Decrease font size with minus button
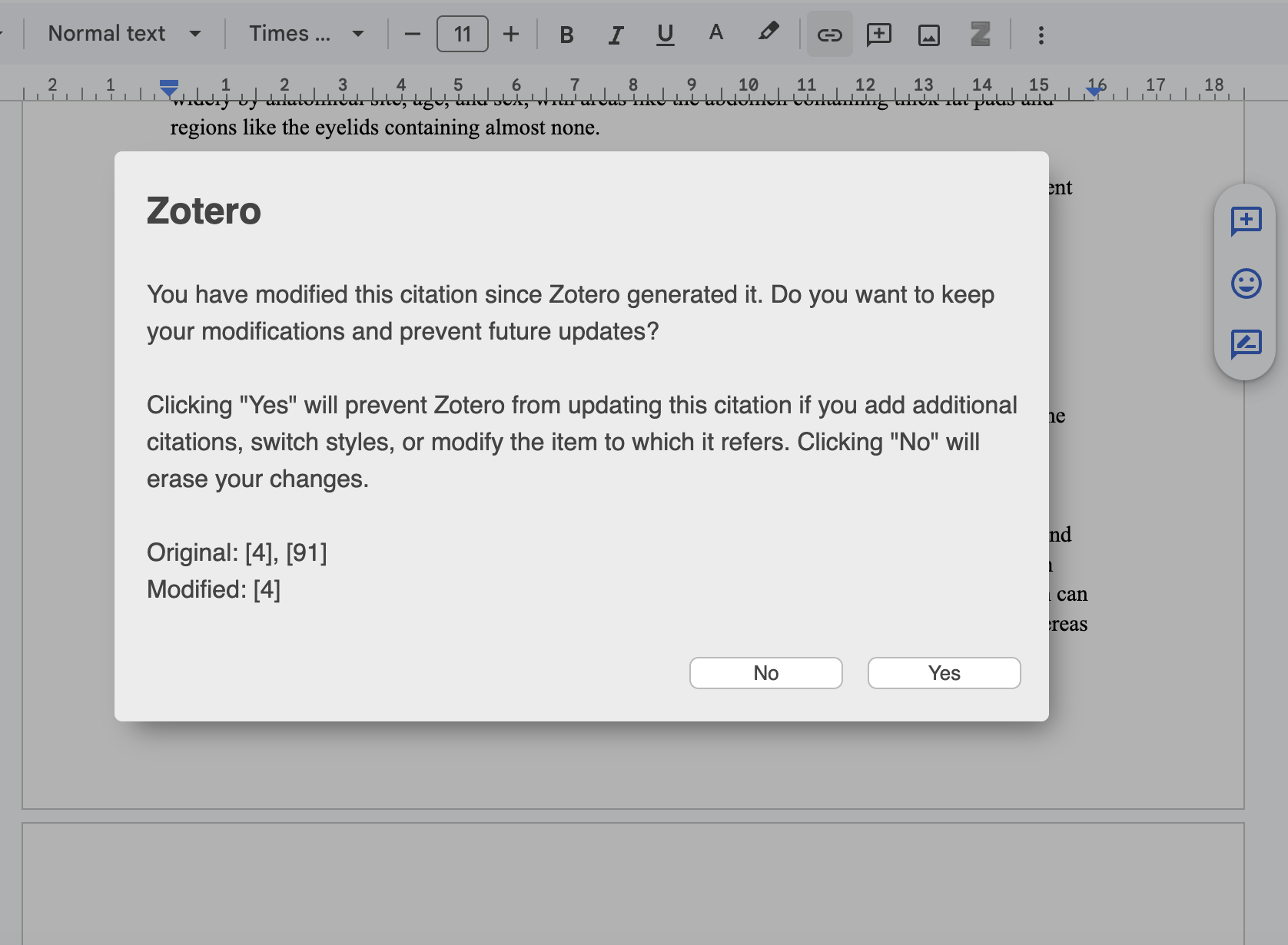 pos(413,35)
